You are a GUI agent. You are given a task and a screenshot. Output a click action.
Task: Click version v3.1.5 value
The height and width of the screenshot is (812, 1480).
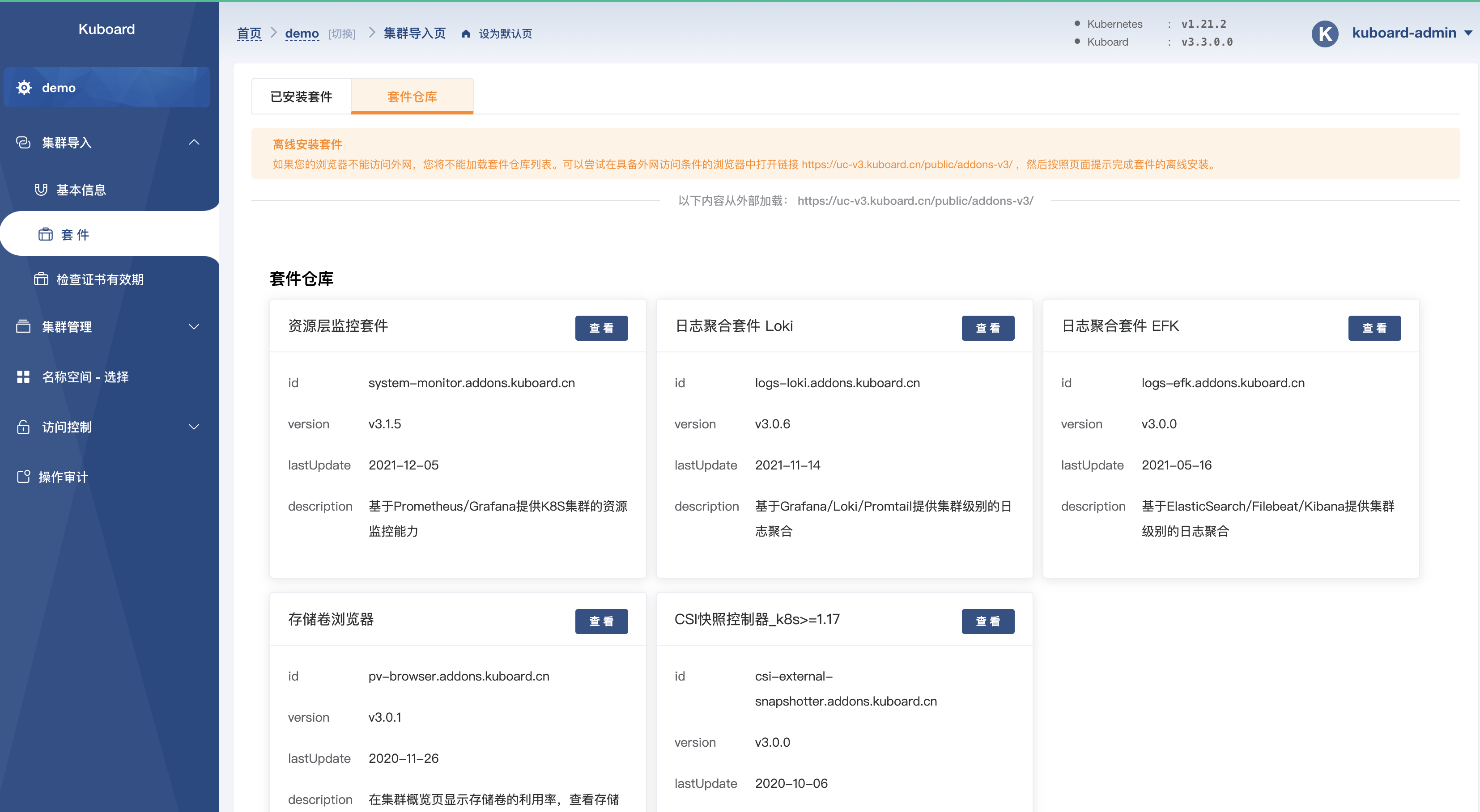coord(384,424)
